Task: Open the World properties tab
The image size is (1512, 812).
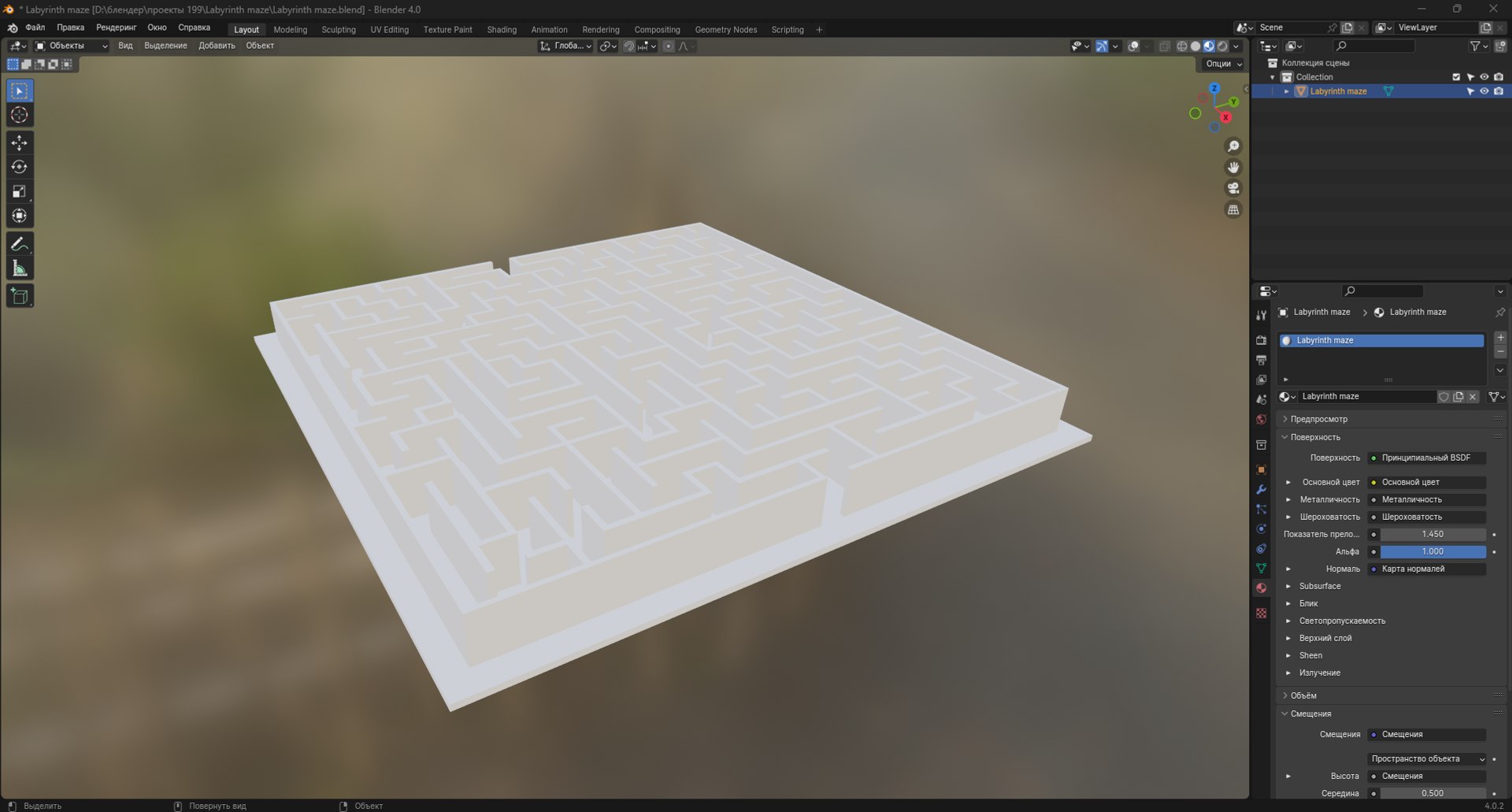Action: click(x=1262, y=419)
